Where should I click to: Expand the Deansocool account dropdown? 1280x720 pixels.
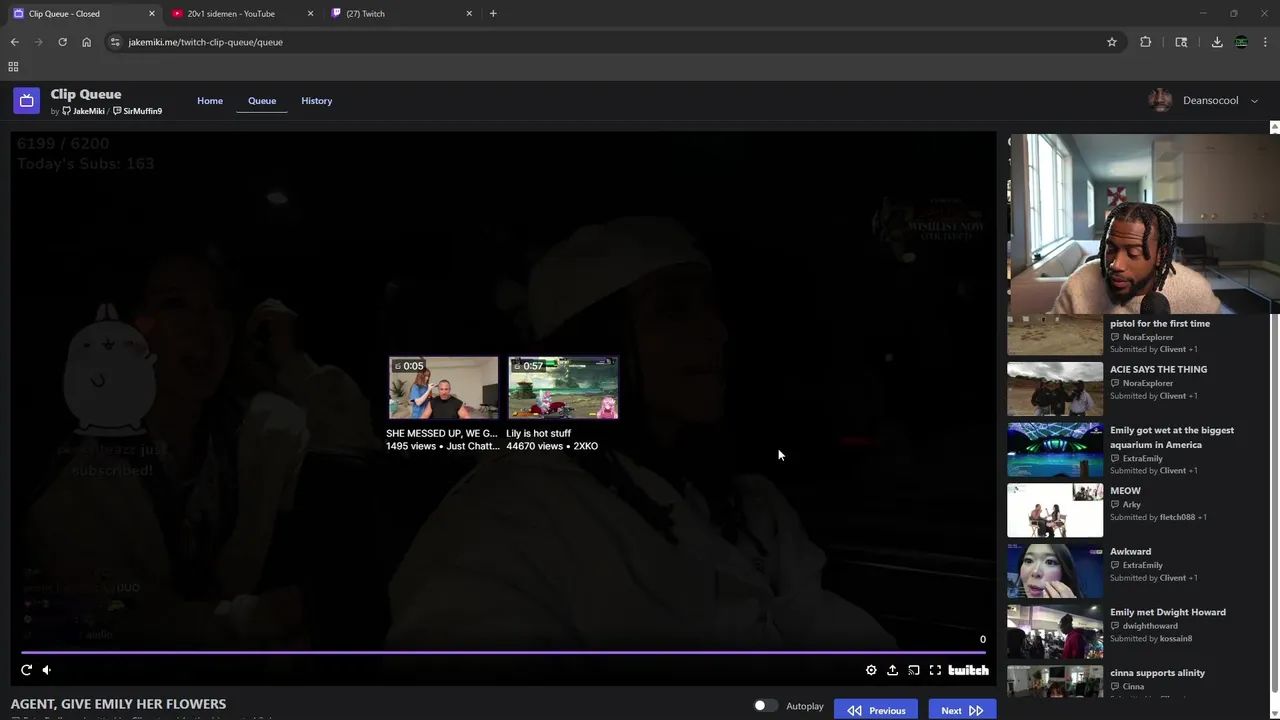click(1255, 101)
